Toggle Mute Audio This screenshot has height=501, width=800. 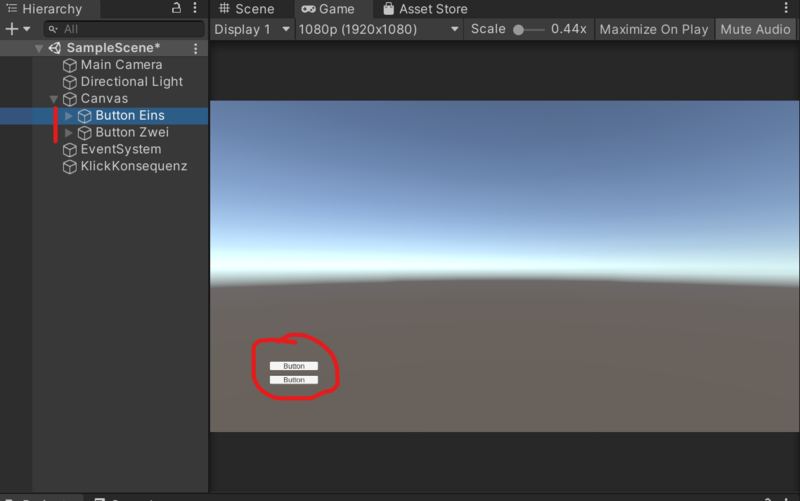click(x=755, y=29)
